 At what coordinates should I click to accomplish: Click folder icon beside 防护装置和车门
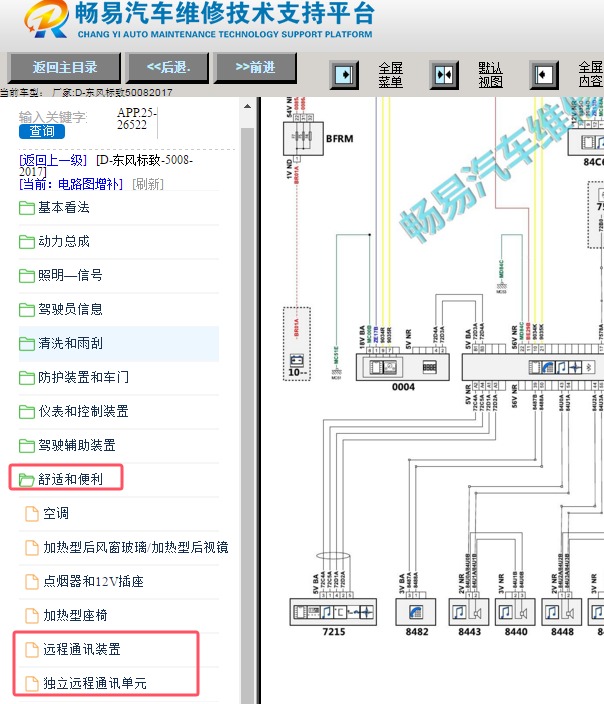tap(27, 378)
